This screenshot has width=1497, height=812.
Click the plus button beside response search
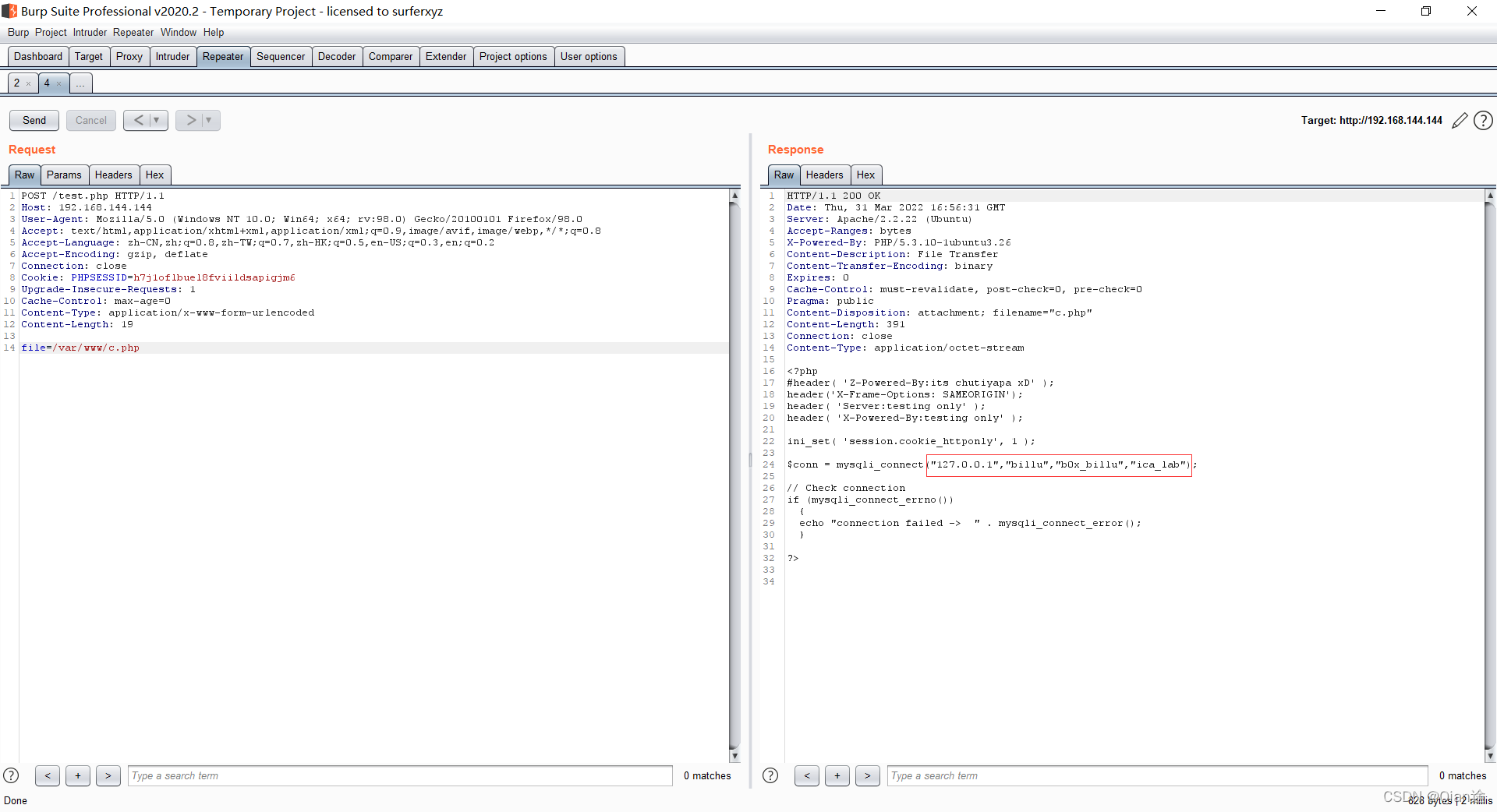click(837, 775)
